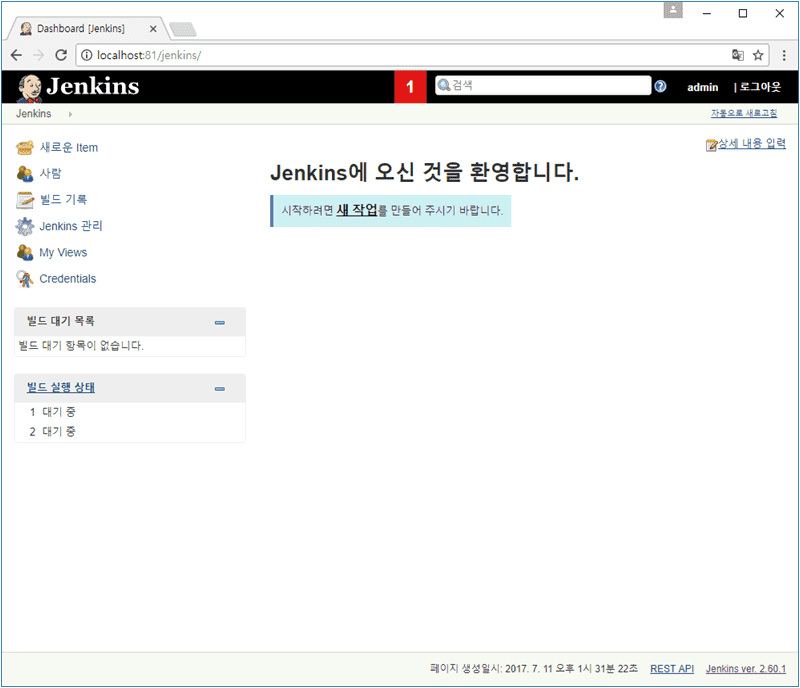Open the admin user link
The width and height of the screenshot is (800, 688).
click(703, 87)
